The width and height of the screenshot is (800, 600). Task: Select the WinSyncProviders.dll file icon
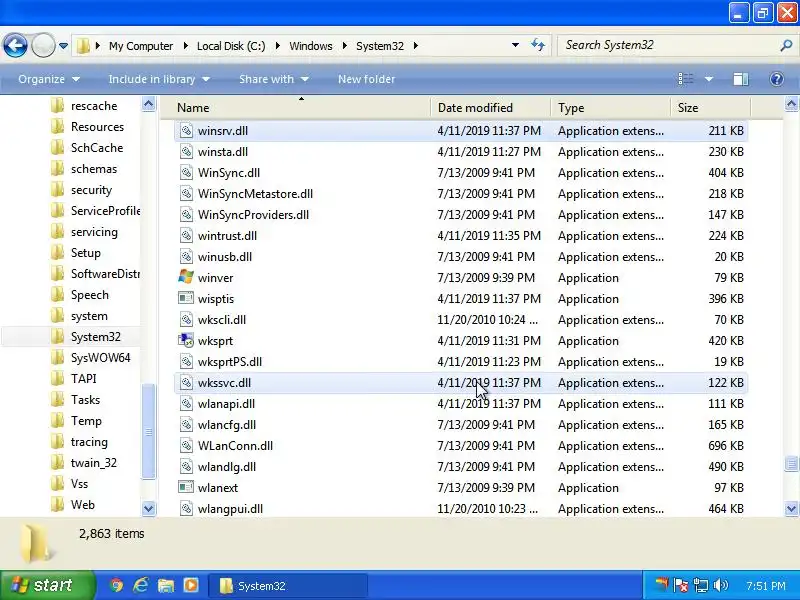point(186,215)
